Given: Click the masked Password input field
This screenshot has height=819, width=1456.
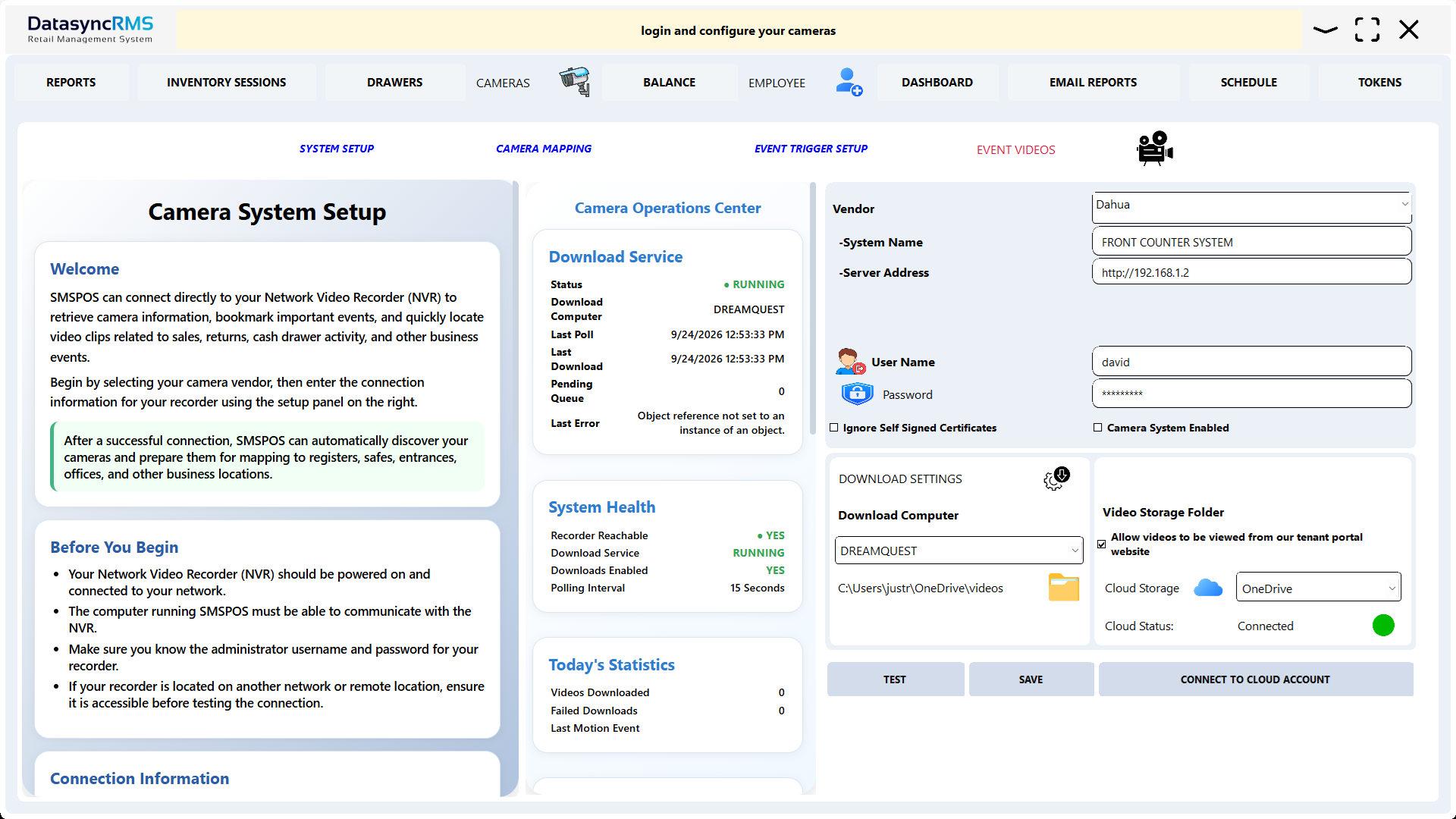Looking at the screenshot, I should point(1251,394).
